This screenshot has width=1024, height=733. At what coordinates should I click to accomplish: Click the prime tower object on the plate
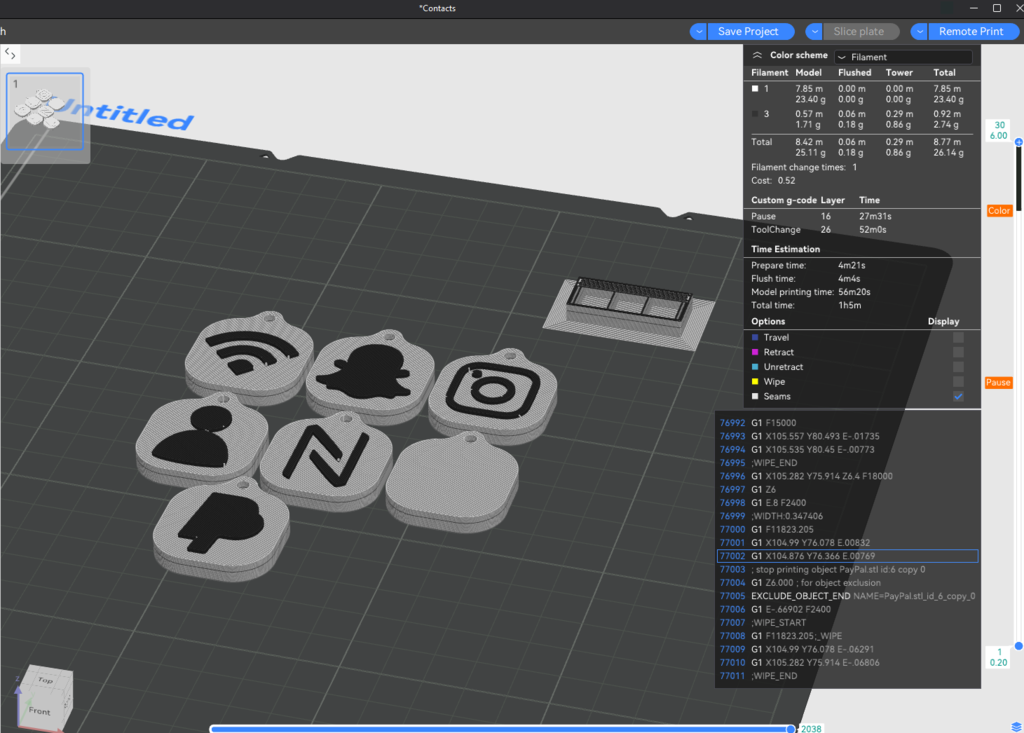[628, 312]
